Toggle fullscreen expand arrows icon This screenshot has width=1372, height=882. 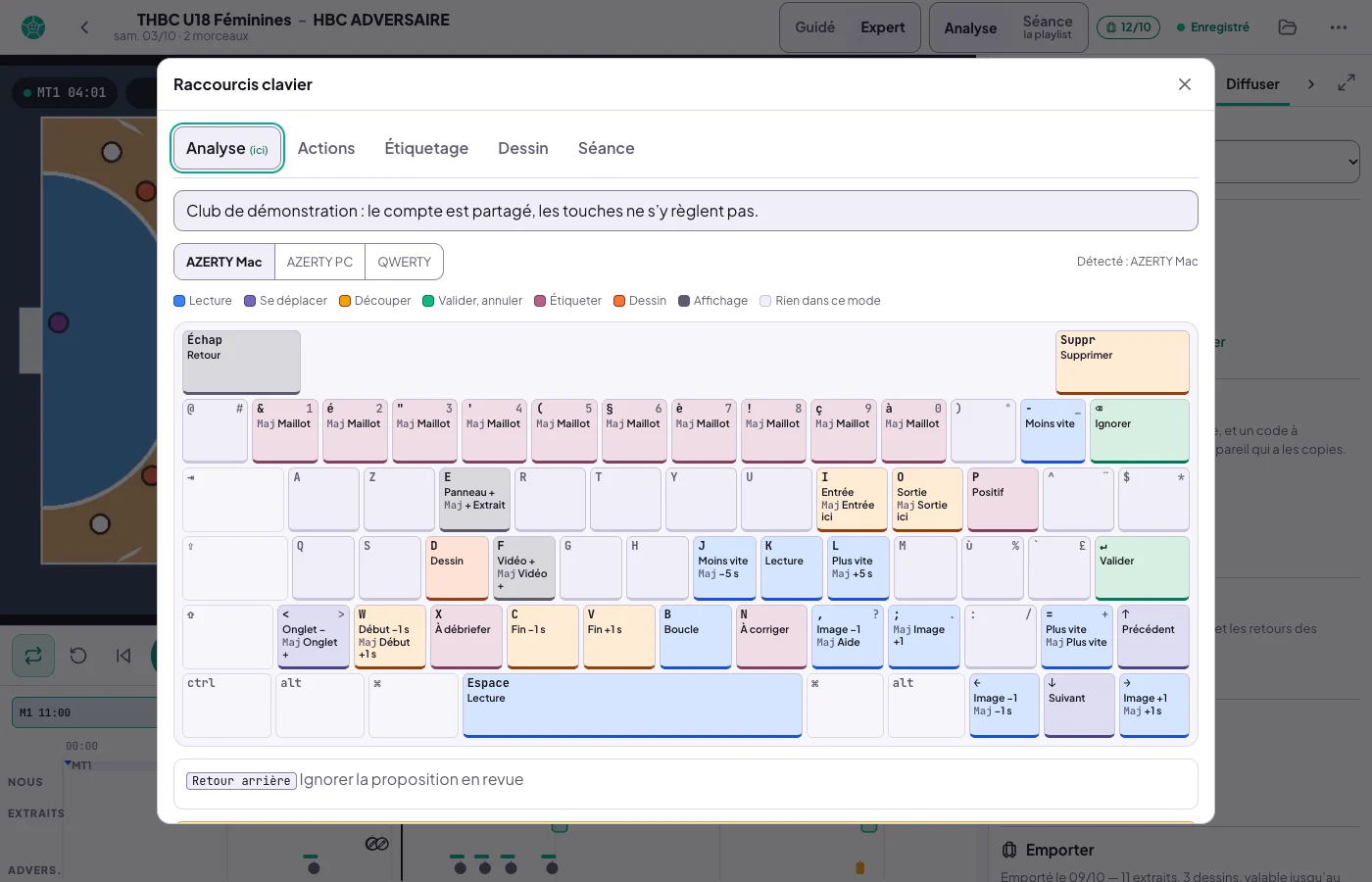pos(1347,83)
